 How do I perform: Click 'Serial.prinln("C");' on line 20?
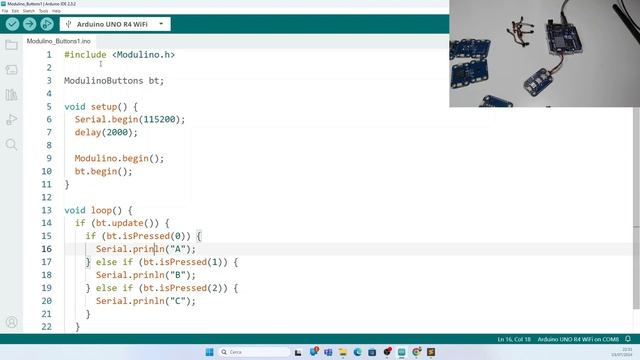pos(146,301)
